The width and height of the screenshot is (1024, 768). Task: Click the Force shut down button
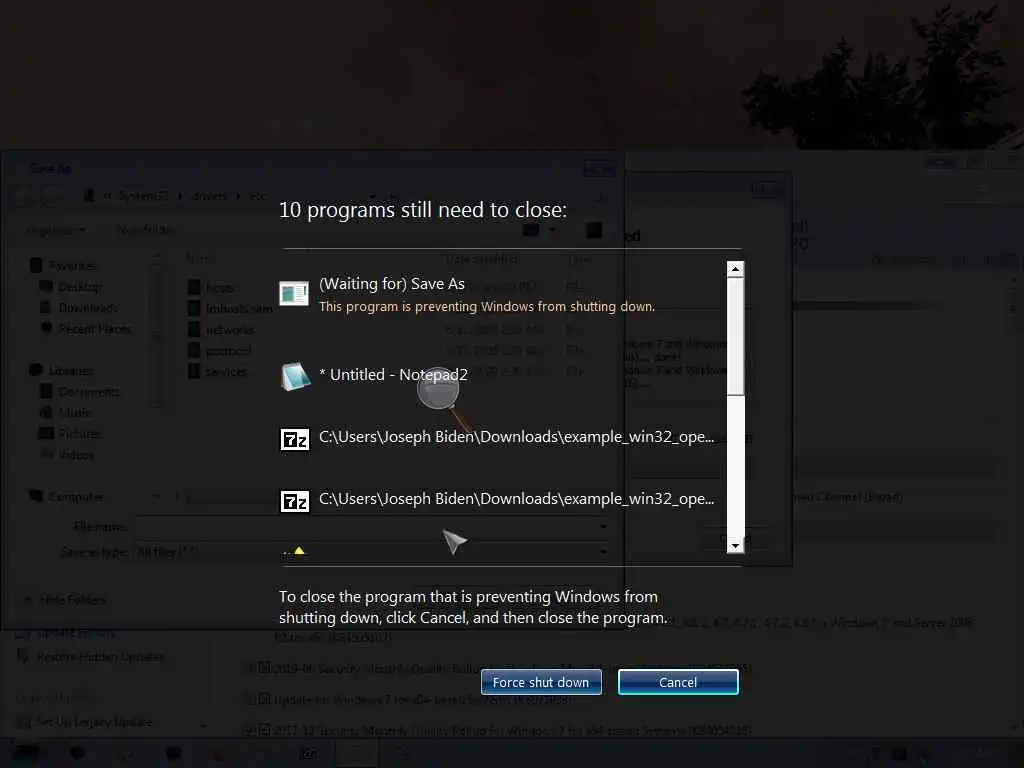541,682
